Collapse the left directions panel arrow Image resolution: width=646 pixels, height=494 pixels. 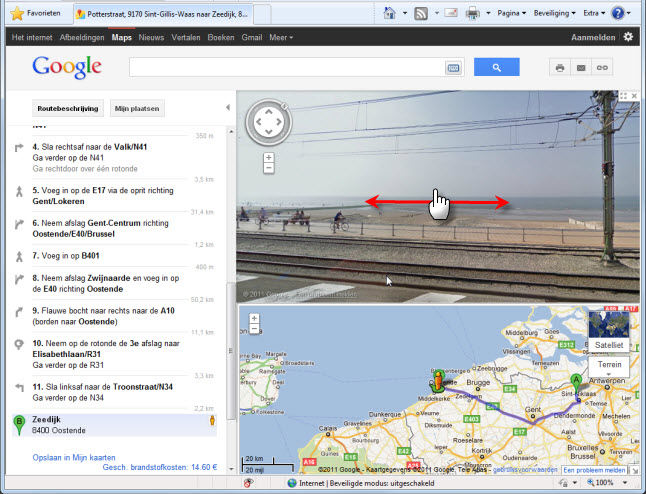pyautogui.click(x=228, y=108)
